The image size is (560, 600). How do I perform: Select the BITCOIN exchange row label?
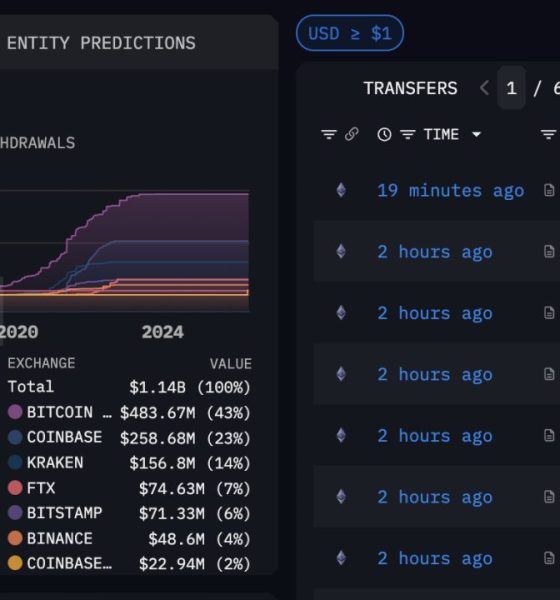click(x=69, y=412)
